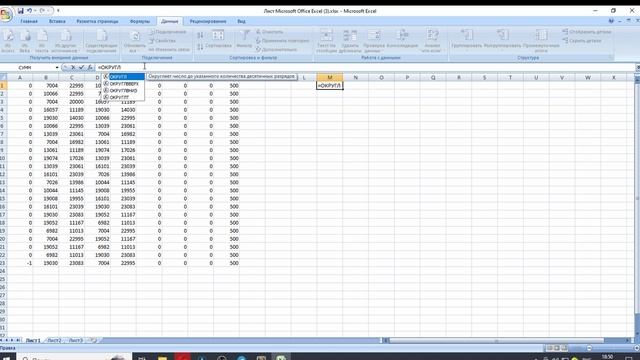Select column M header

330,78
